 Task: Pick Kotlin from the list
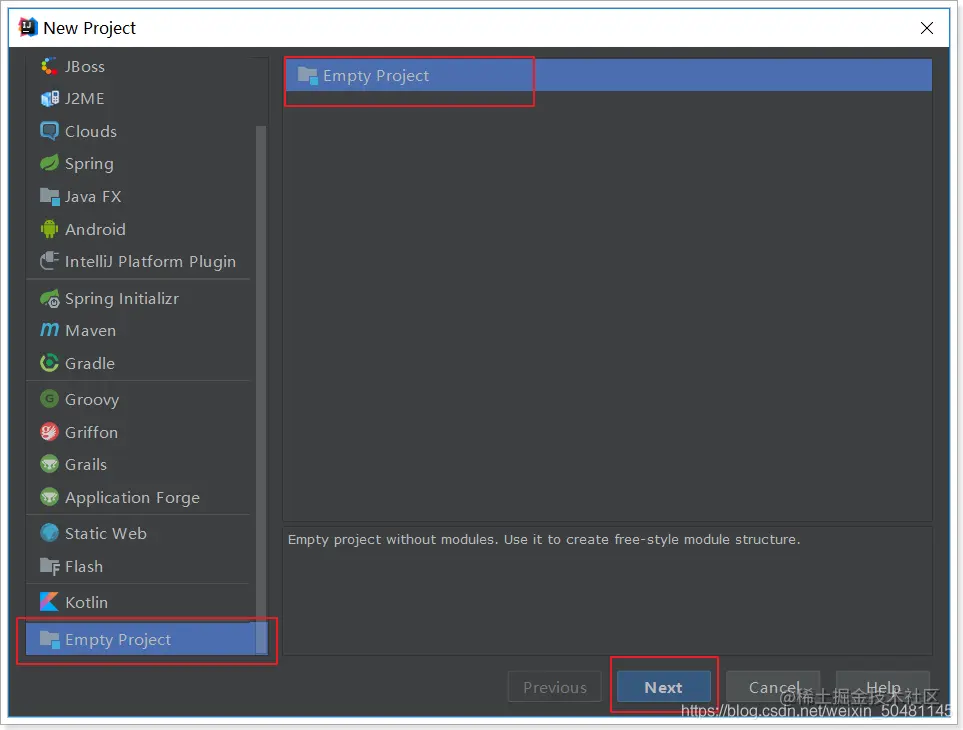pos(140,602)
